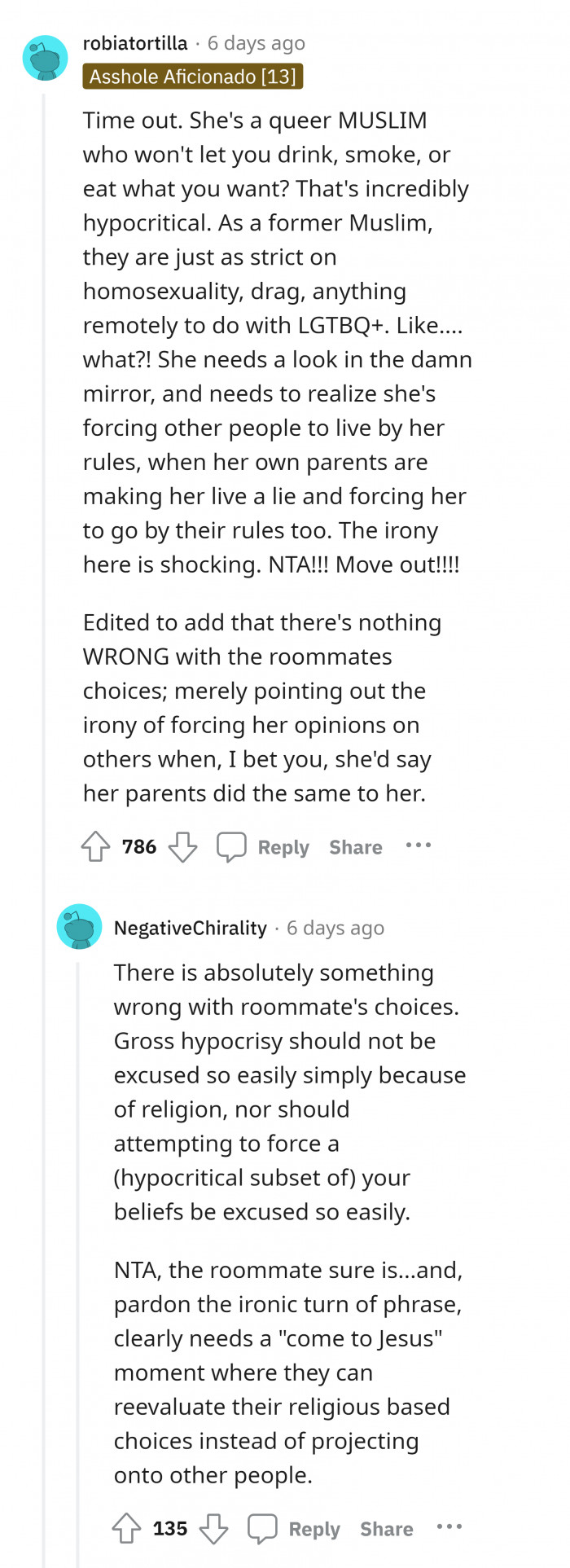The image size is (570, 1568).
Task: Open more options on robiatortilla's comment
Action: coord(419,845)
